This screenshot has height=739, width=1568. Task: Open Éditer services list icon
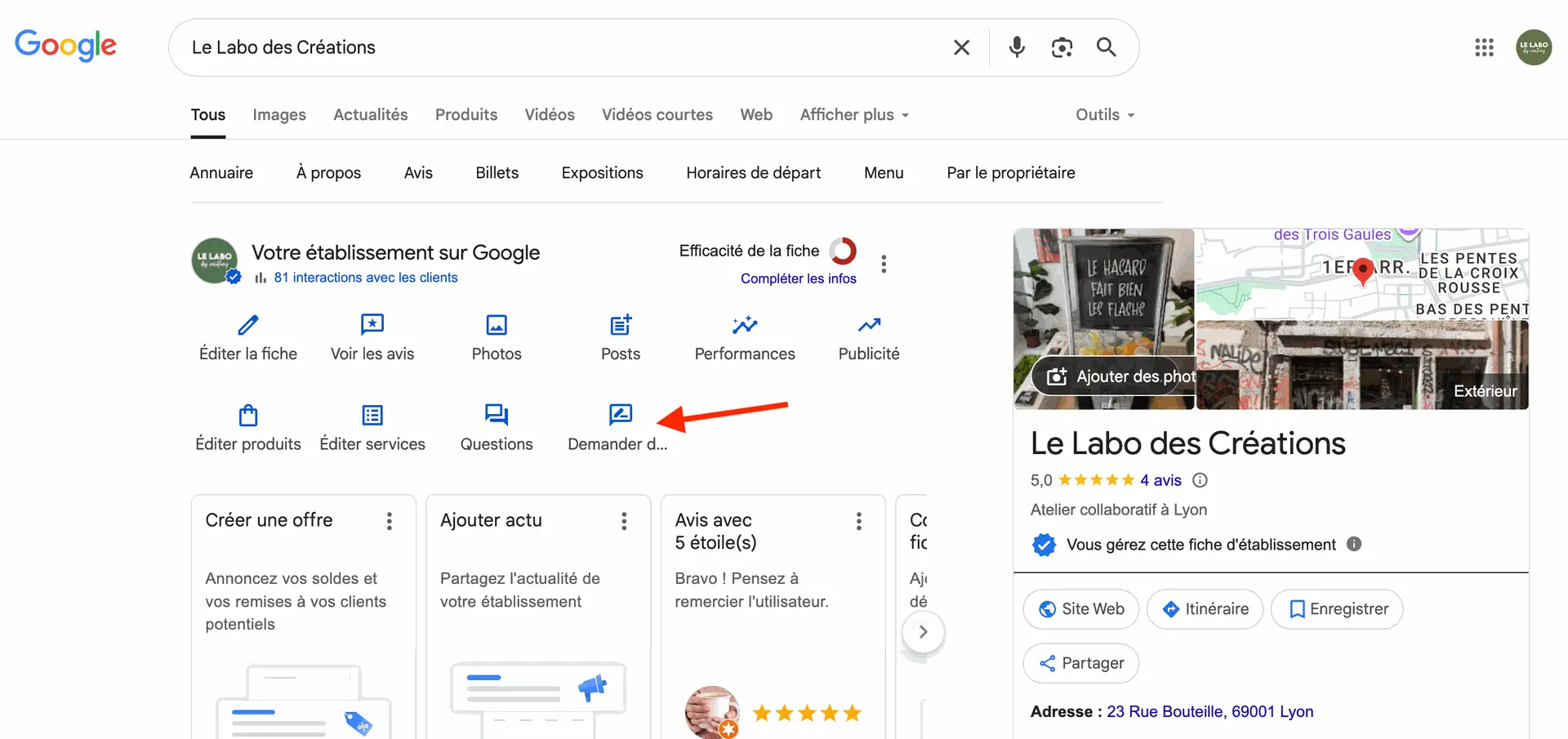tap(372, 415)
